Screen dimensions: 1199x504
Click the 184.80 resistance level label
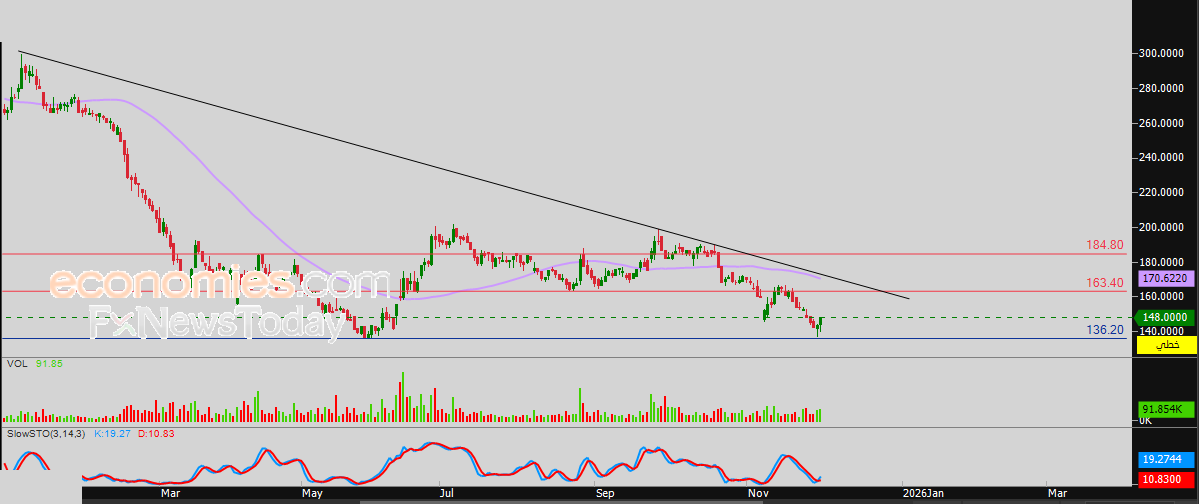(x=1104, y=244)
